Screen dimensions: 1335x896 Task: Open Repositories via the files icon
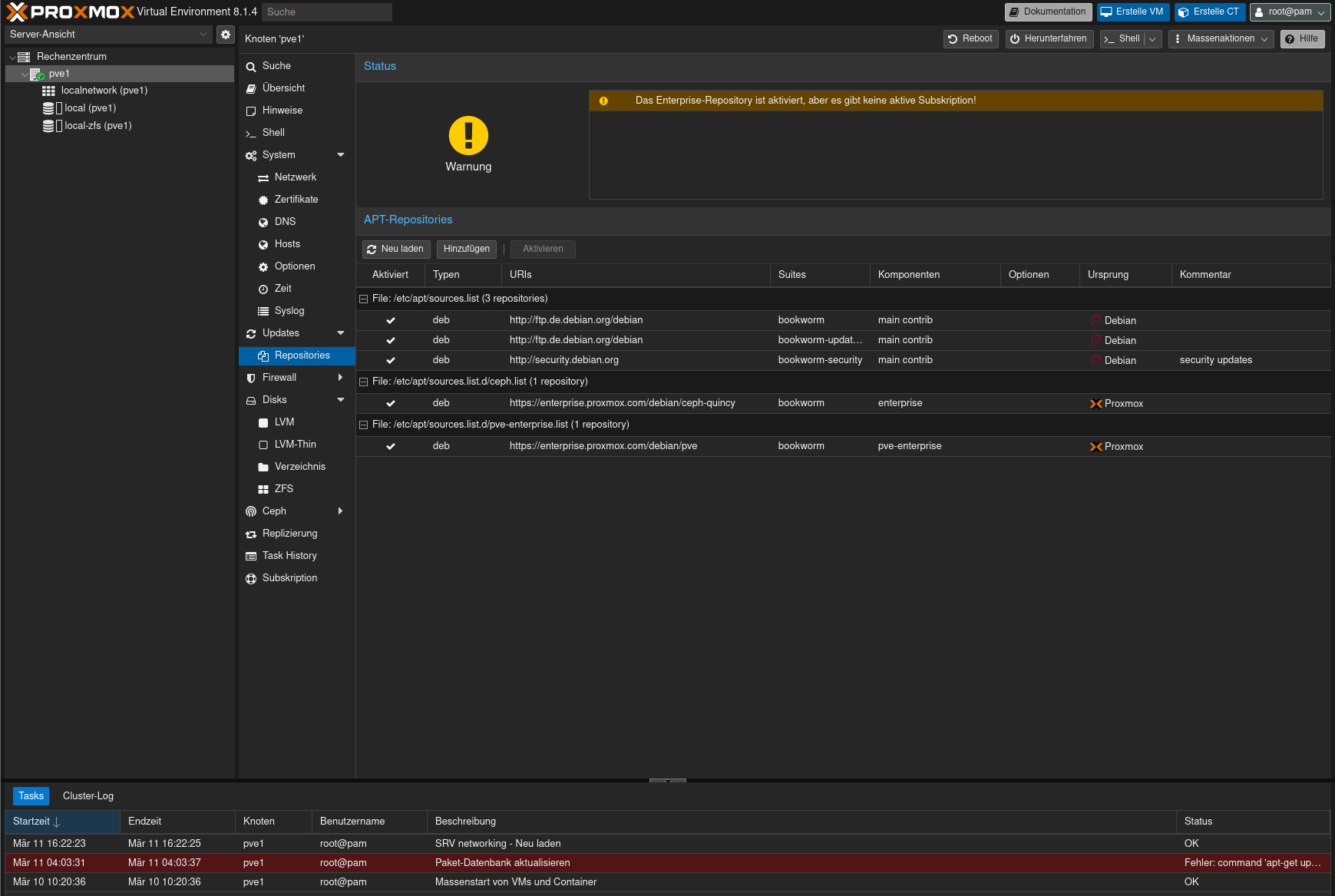pos(263,356)
